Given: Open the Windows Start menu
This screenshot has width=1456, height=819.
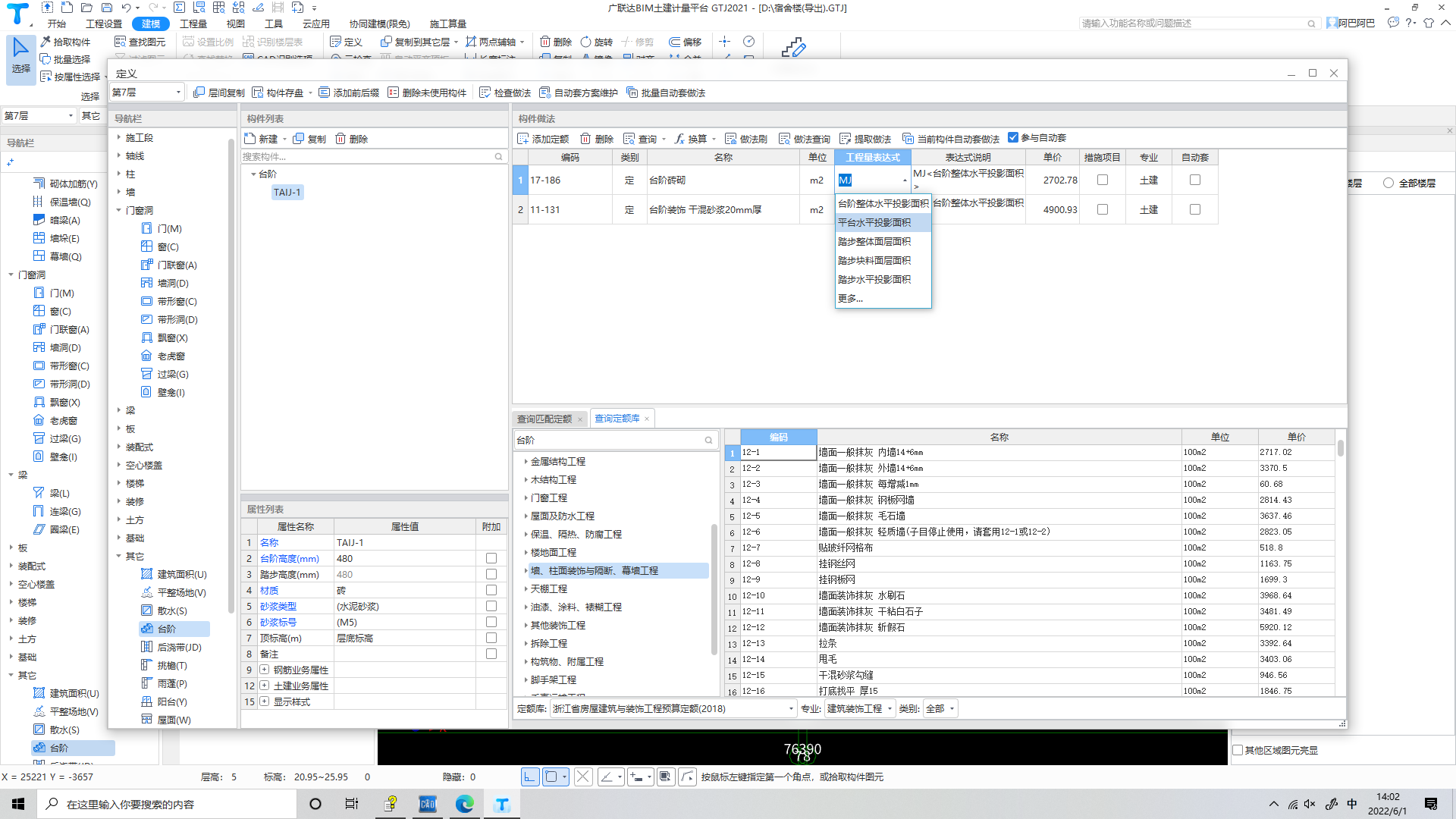Looking at the screenshot, I should pos(18,804).
